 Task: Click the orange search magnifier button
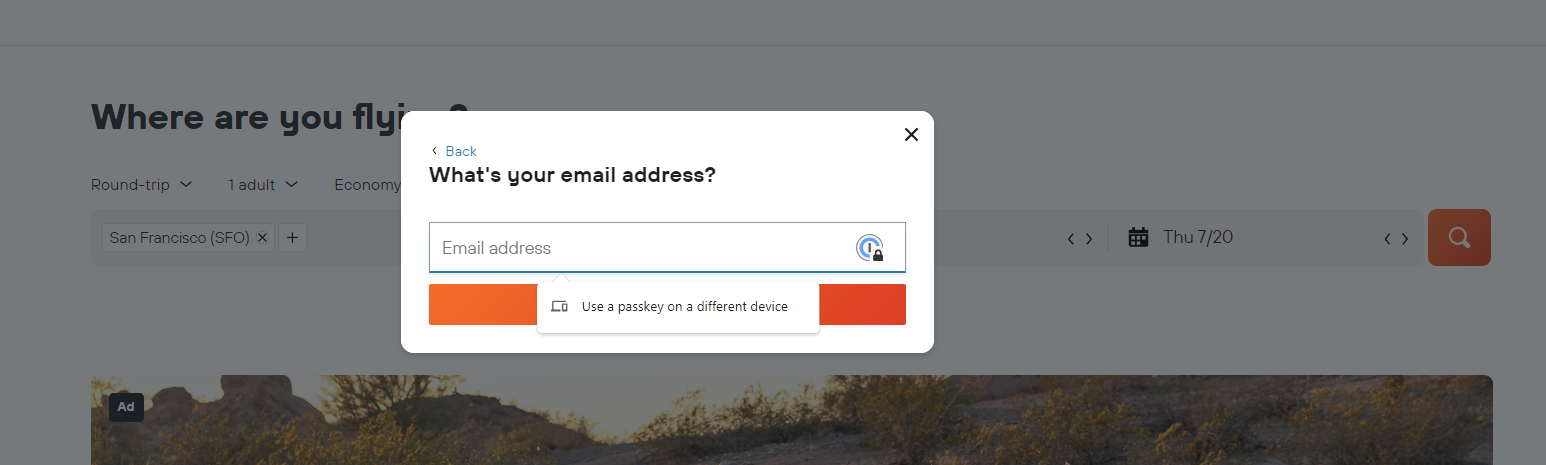[1459, 238]
